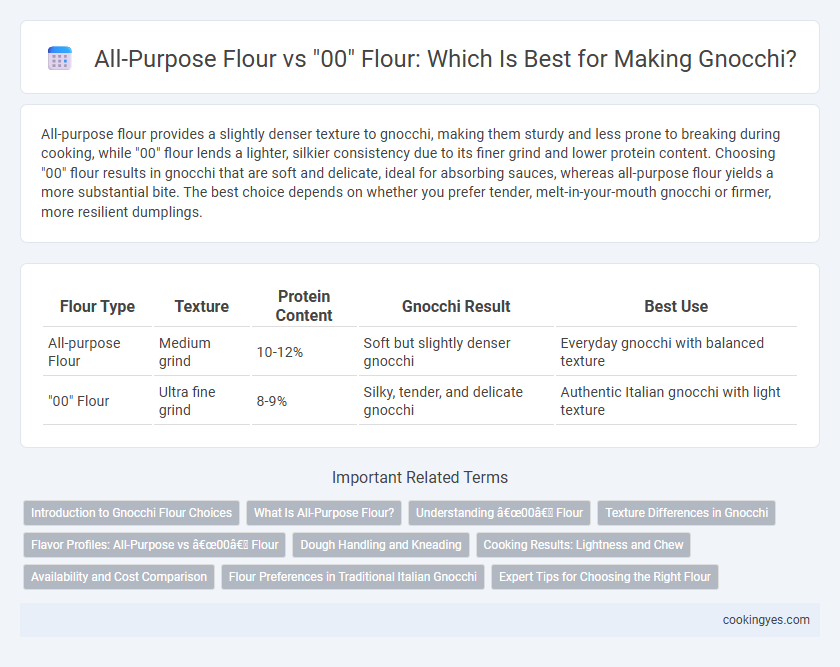The image size is (840, 667).
Task: Click 'Silky, tender, and delicate gnocchi' cell
Action: (x=456, y=401)
